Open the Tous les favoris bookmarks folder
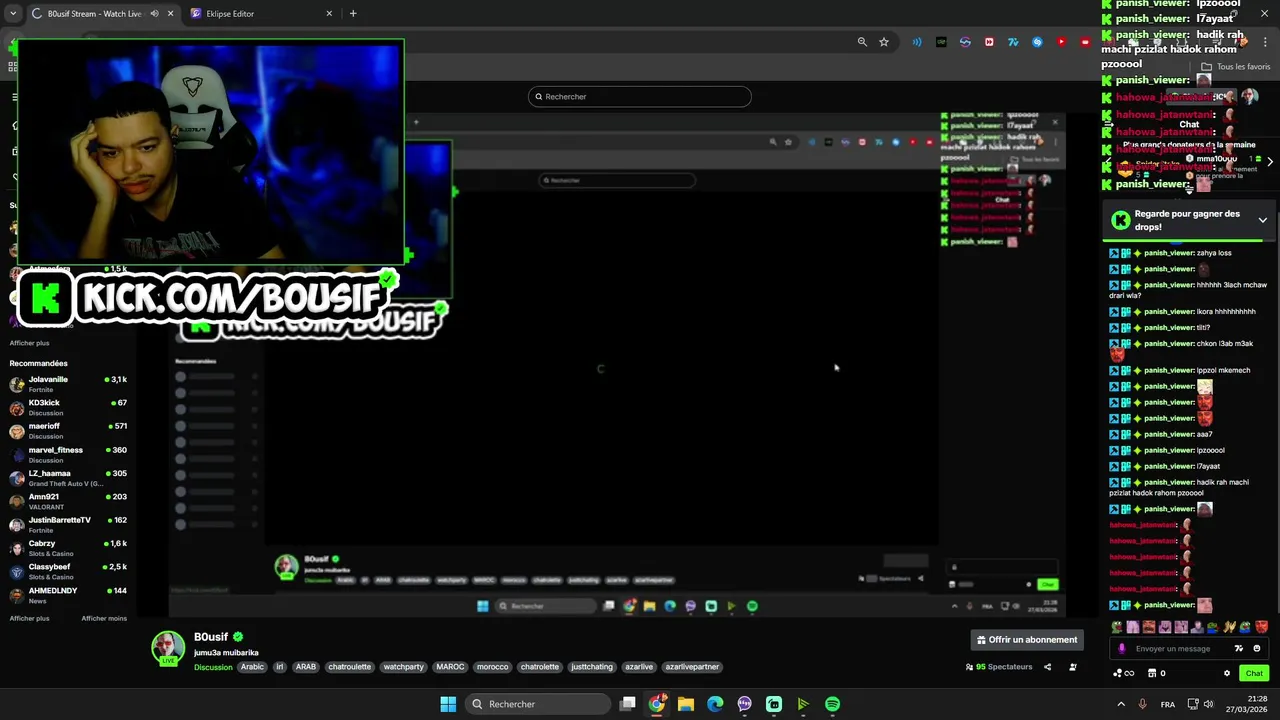Screen dimensions: 1280x720 [1235, 67]
